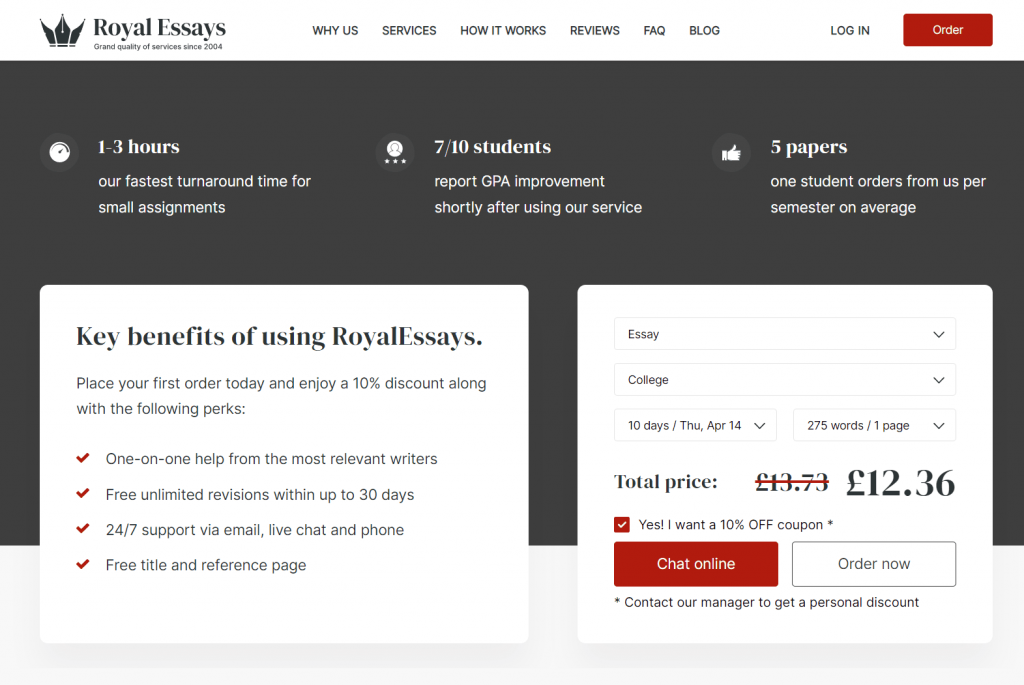
Task: Click the '1-3 hours' heading
Action: 138,147
